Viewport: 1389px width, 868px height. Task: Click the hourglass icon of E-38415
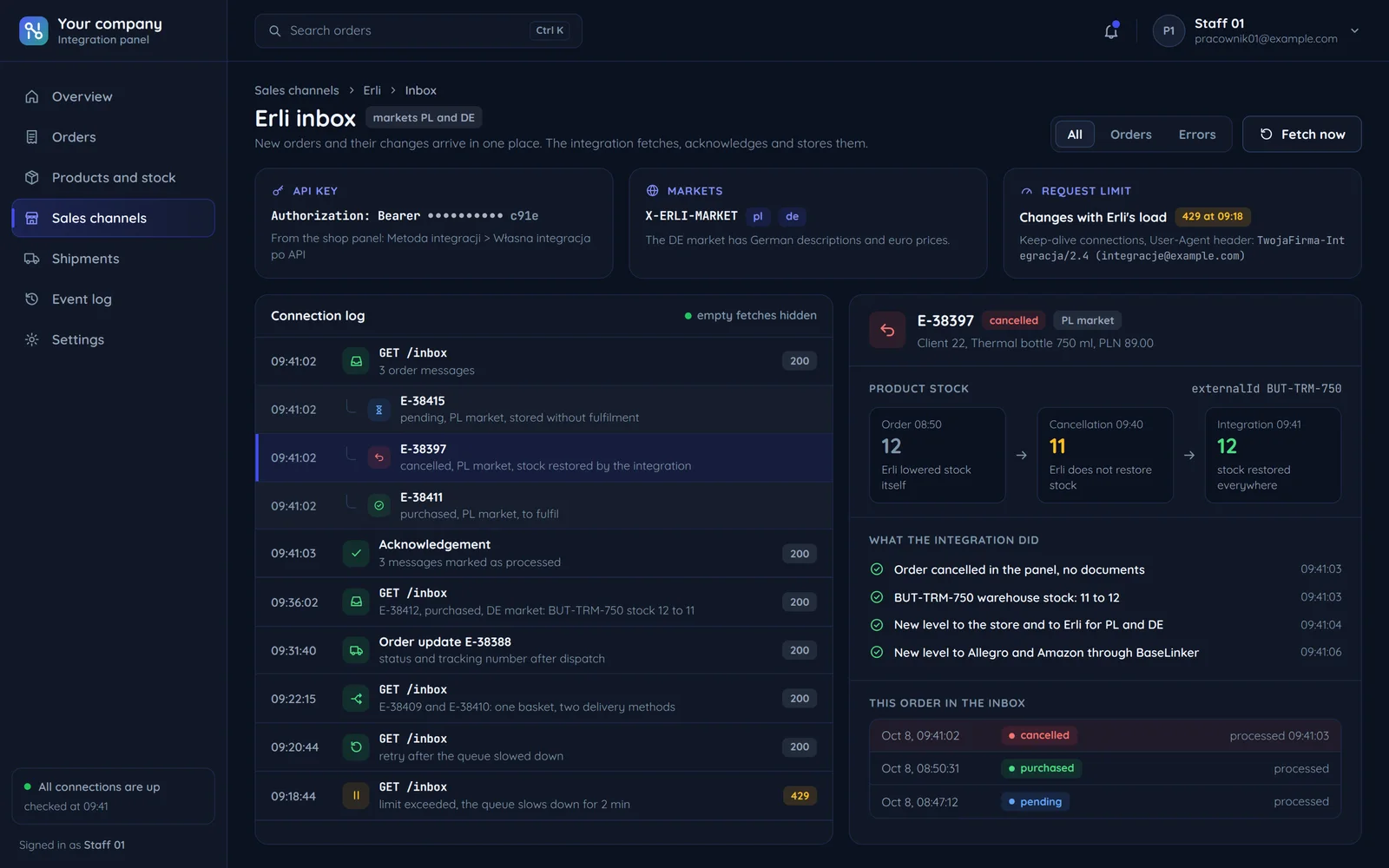[379, 410]
